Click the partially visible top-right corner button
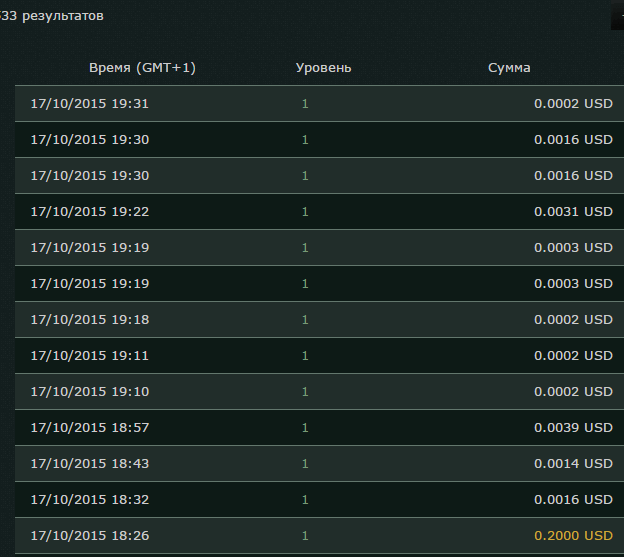Image resolution: width=624 pixels, height=557 pixels. click(x=615, y=16)
